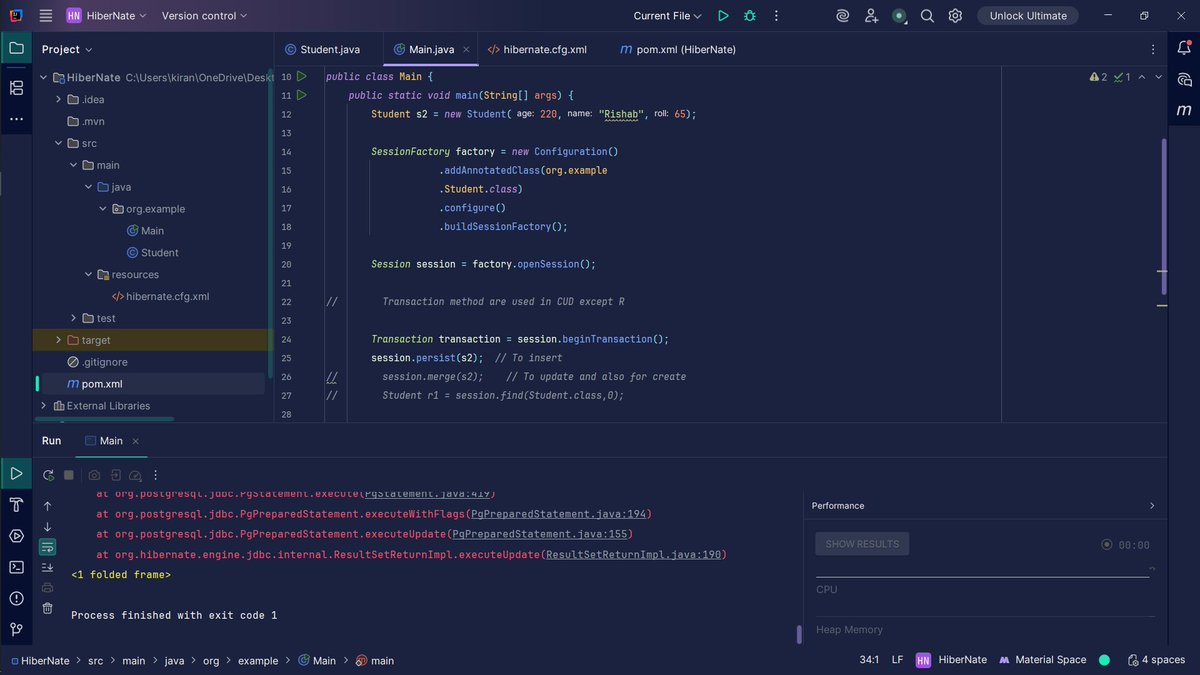Toggle the profiler status indicator in title bar
The width and height of the screenshot is (1200, 675).
click(x=899, y=16)
